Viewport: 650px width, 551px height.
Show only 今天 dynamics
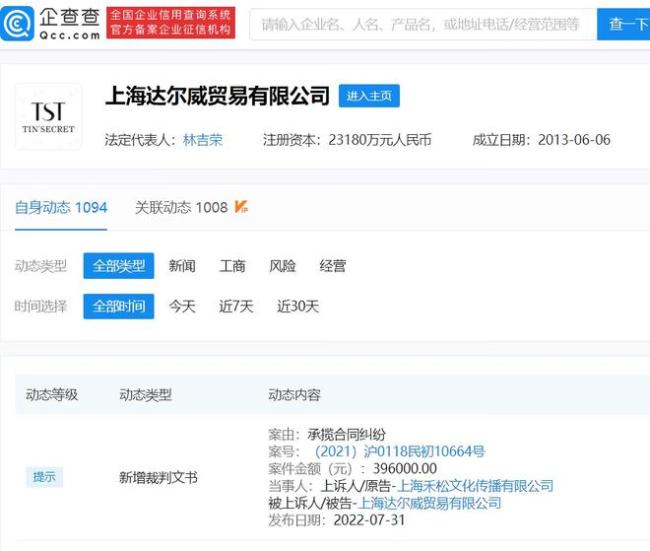182,306
